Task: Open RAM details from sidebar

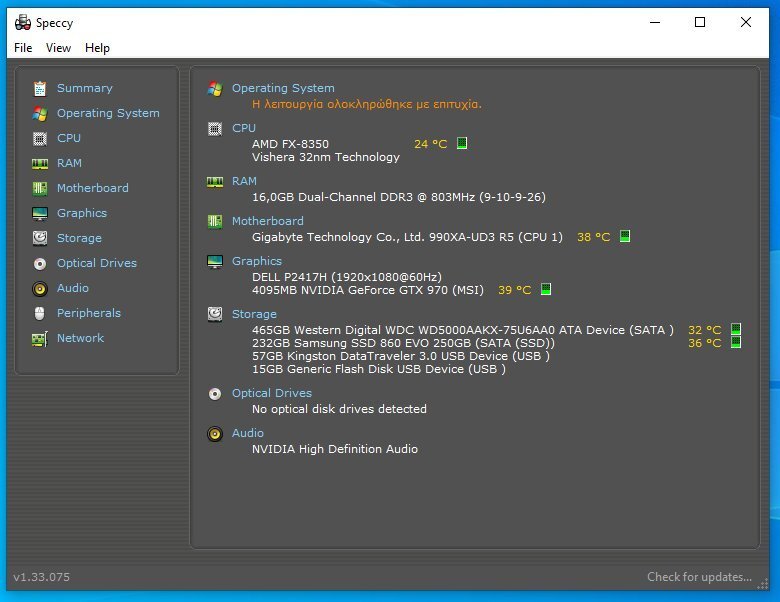Action: click(69, 163)
